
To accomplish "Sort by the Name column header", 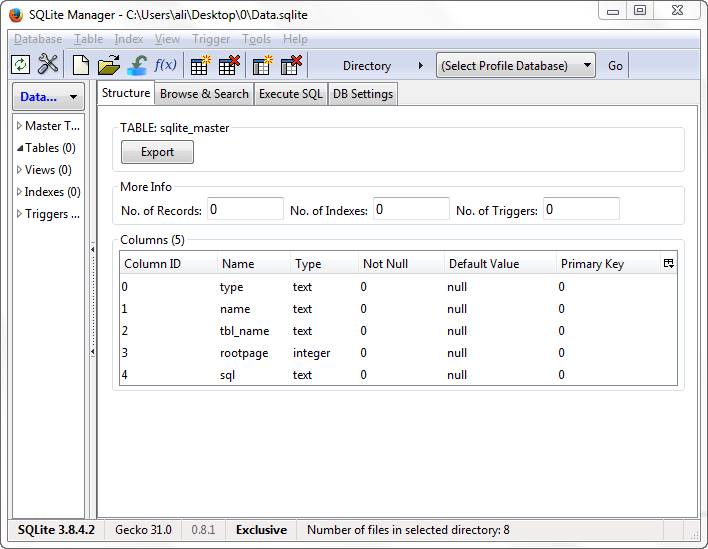I will pos(254,264).
